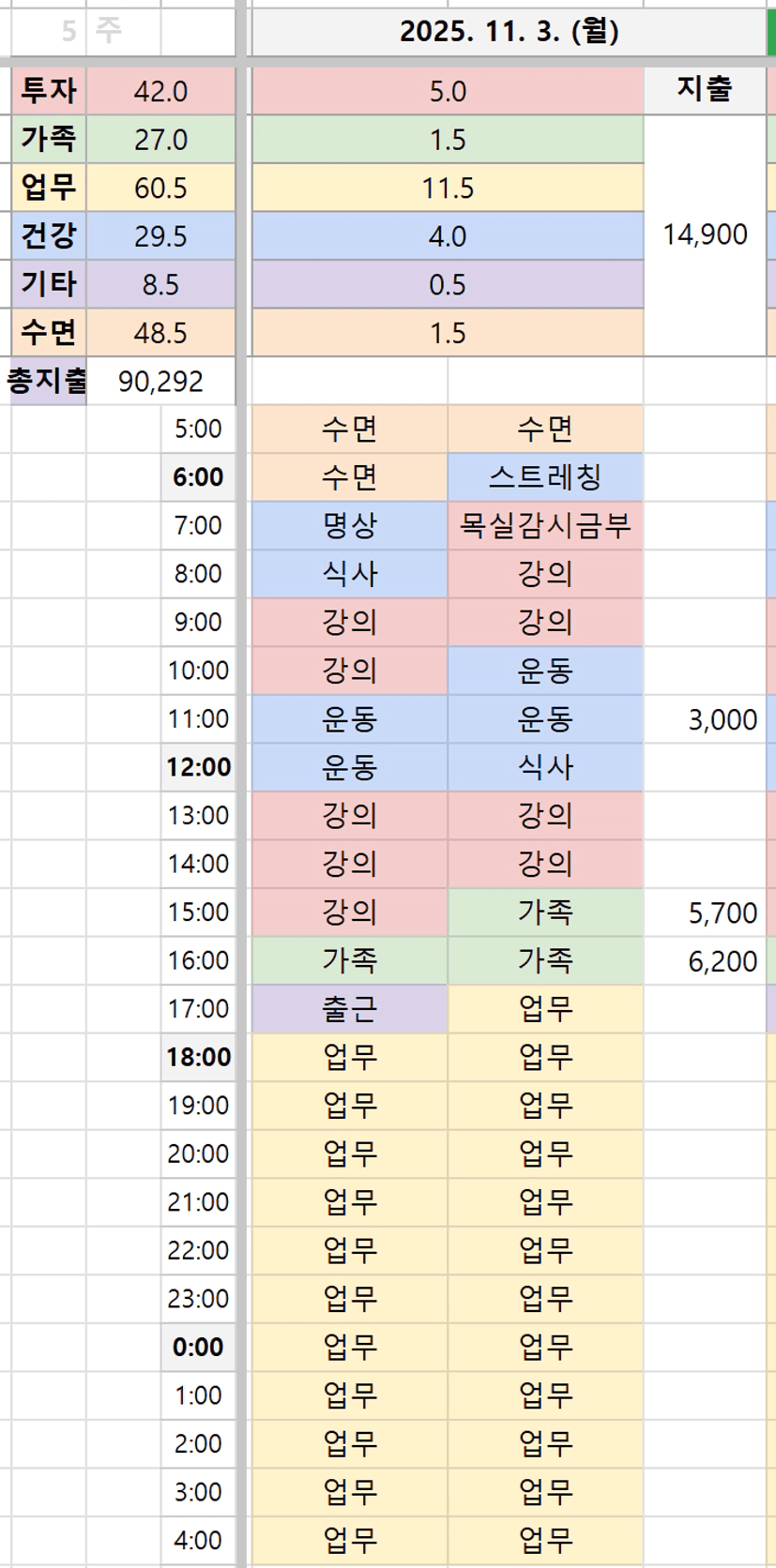Click the 투자 category label
Image resolution: width=776 pixels, height=1568 pixels.
point(49,91)
